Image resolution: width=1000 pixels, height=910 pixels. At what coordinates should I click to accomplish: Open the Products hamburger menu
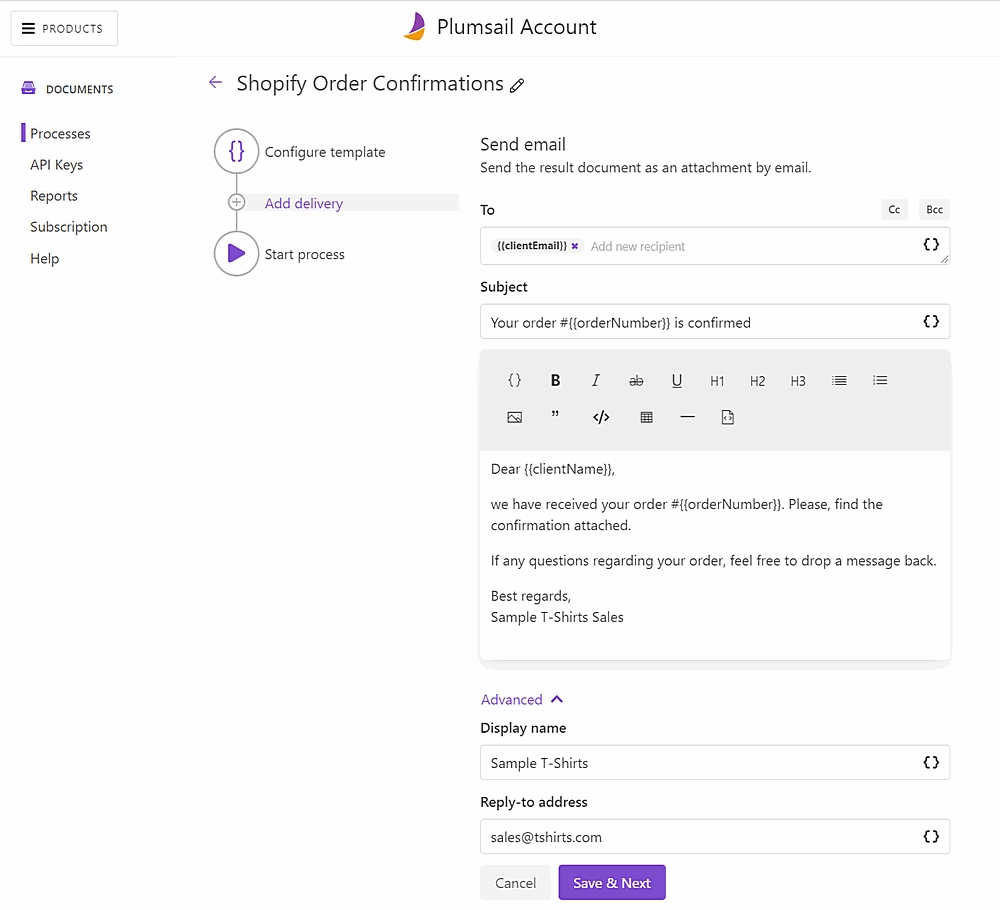click(64, 28)
